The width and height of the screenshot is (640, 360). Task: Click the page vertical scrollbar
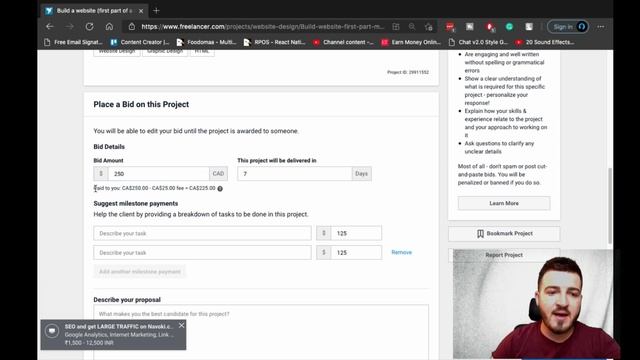[610, 206]
